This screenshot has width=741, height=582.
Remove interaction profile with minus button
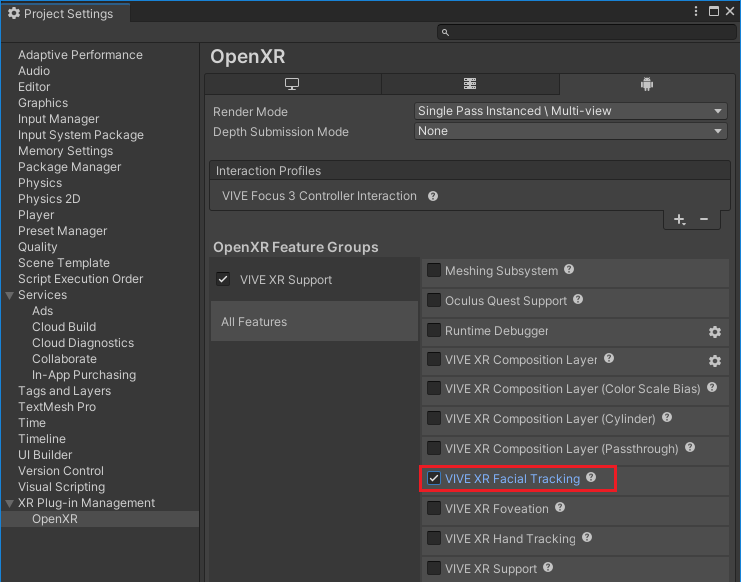click(x=704, y=219)
